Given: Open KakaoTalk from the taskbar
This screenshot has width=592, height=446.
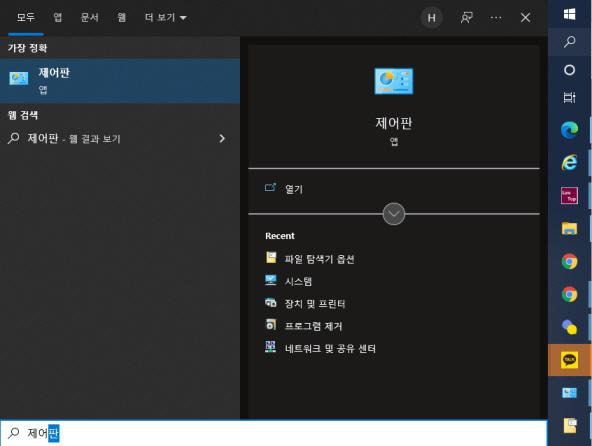Looking at the screenshot, I should (x=569, y=360).
